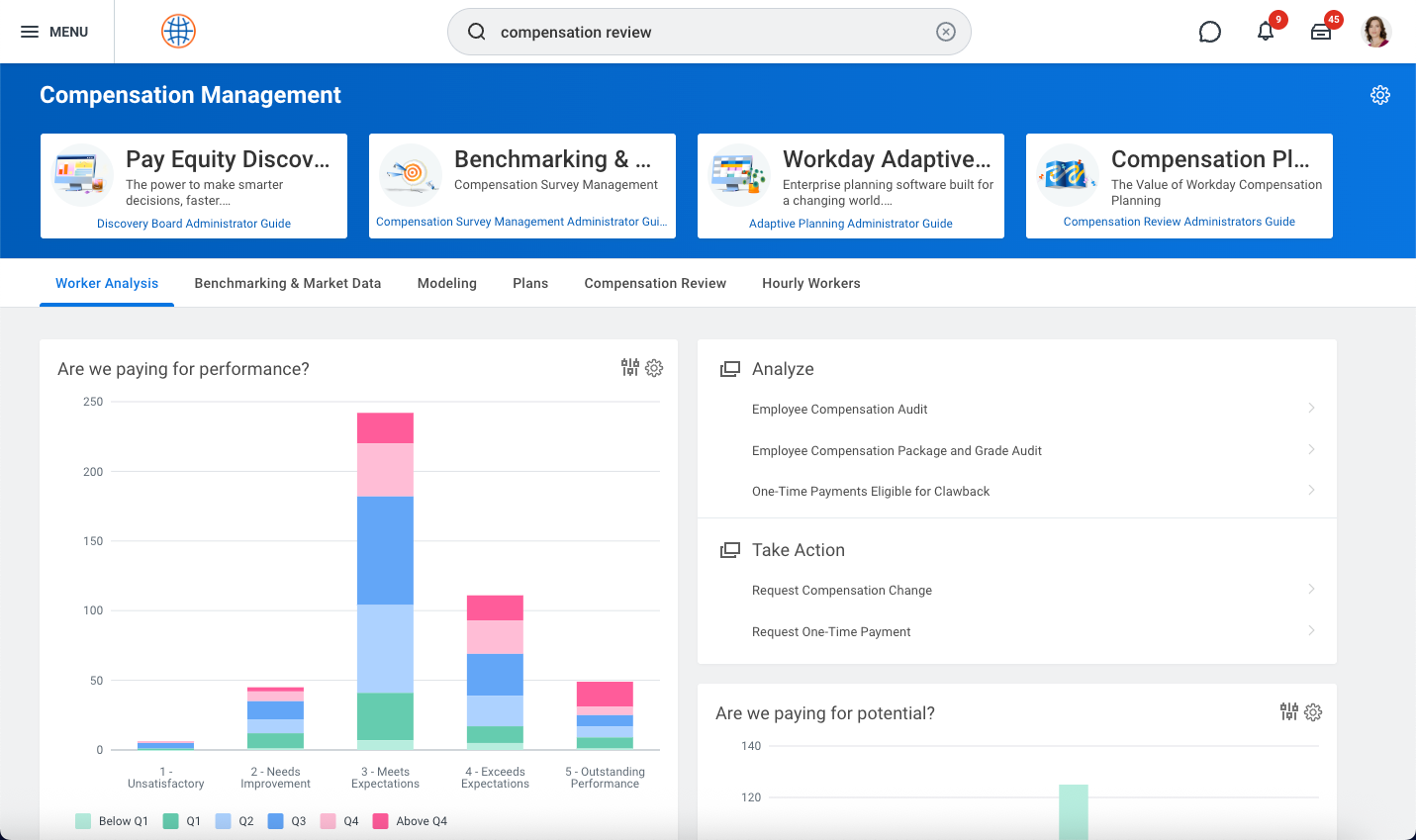Open the MENU hamburger navigation

(x=56, y=31)
